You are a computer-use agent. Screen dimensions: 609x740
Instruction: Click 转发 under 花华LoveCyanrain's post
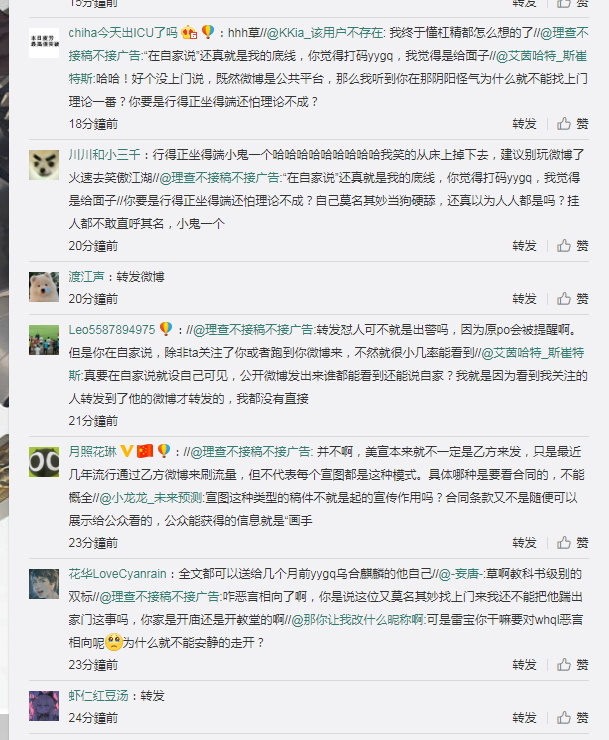tap(524, 664)
